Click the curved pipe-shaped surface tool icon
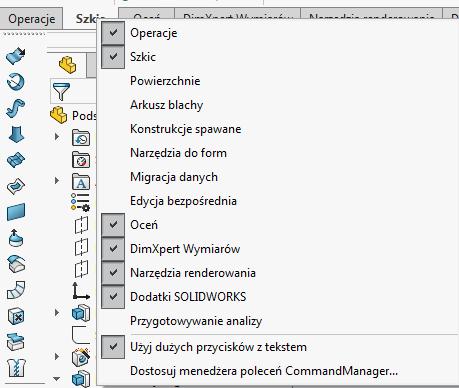The height and width of the screenshot is (388, 459). point(16,290)
